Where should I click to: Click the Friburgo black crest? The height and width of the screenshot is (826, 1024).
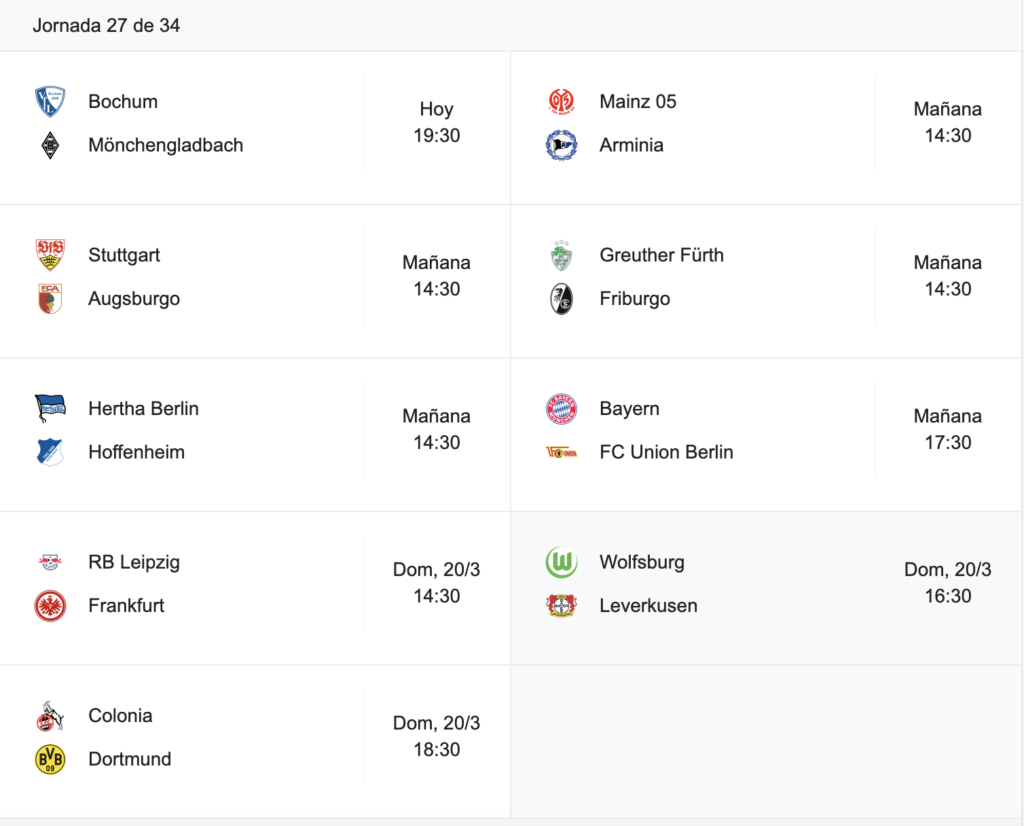pos(561,299)
